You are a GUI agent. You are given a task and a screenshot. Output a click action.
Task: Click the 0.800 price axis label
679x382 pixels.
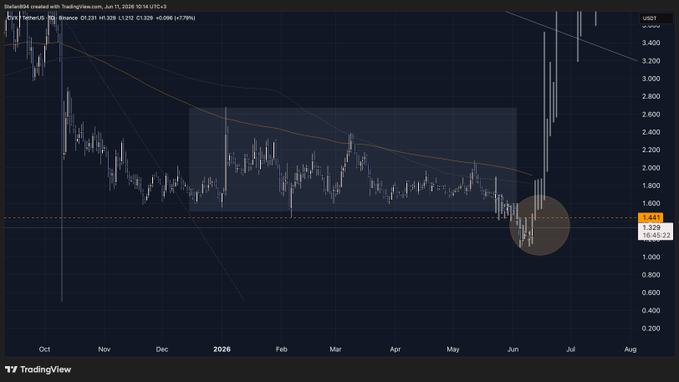coord(651,275)
